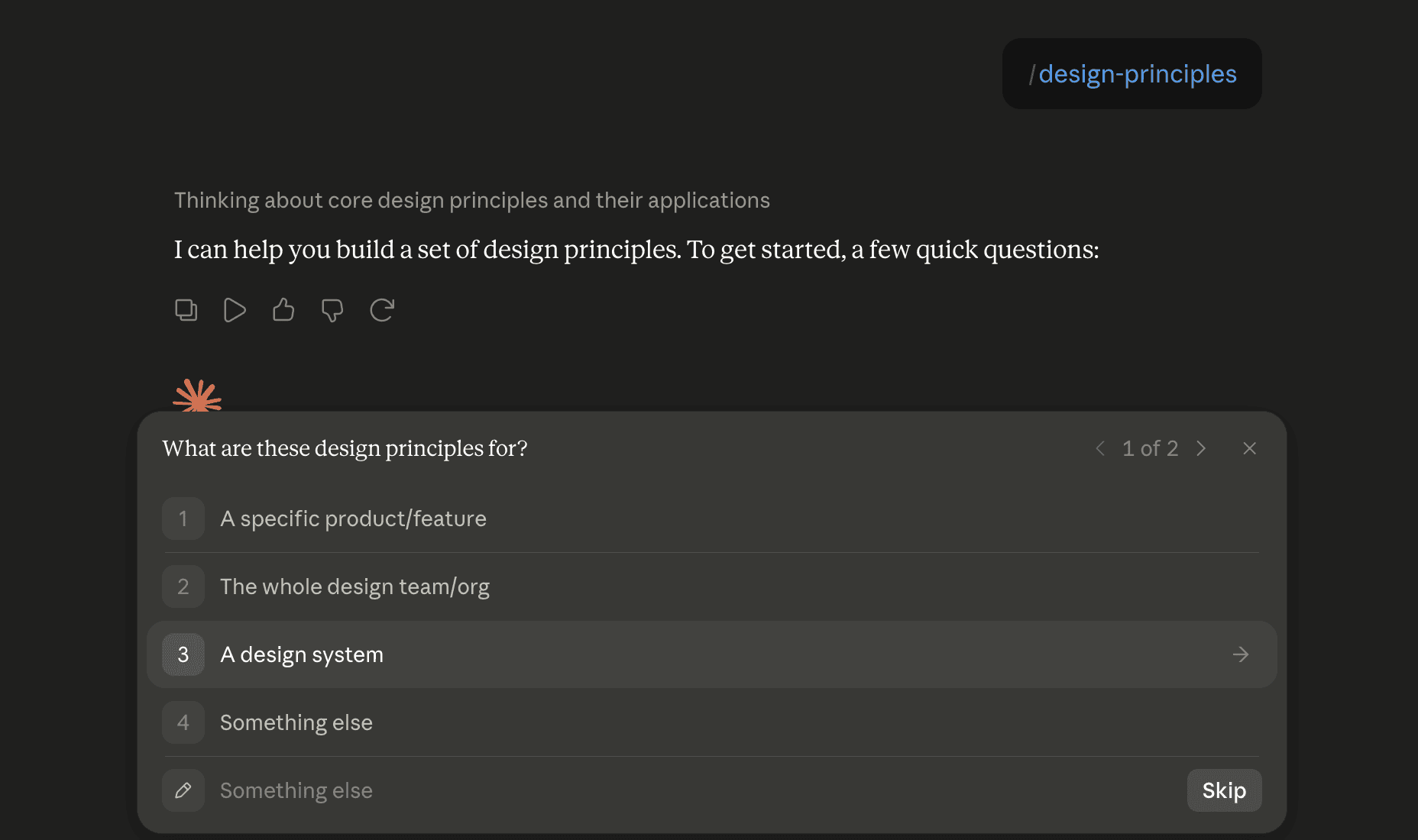Focus the 'Something else' text input
Image resolution: width=1418 pixels, height=840 pixels.
tap(695, 790)
